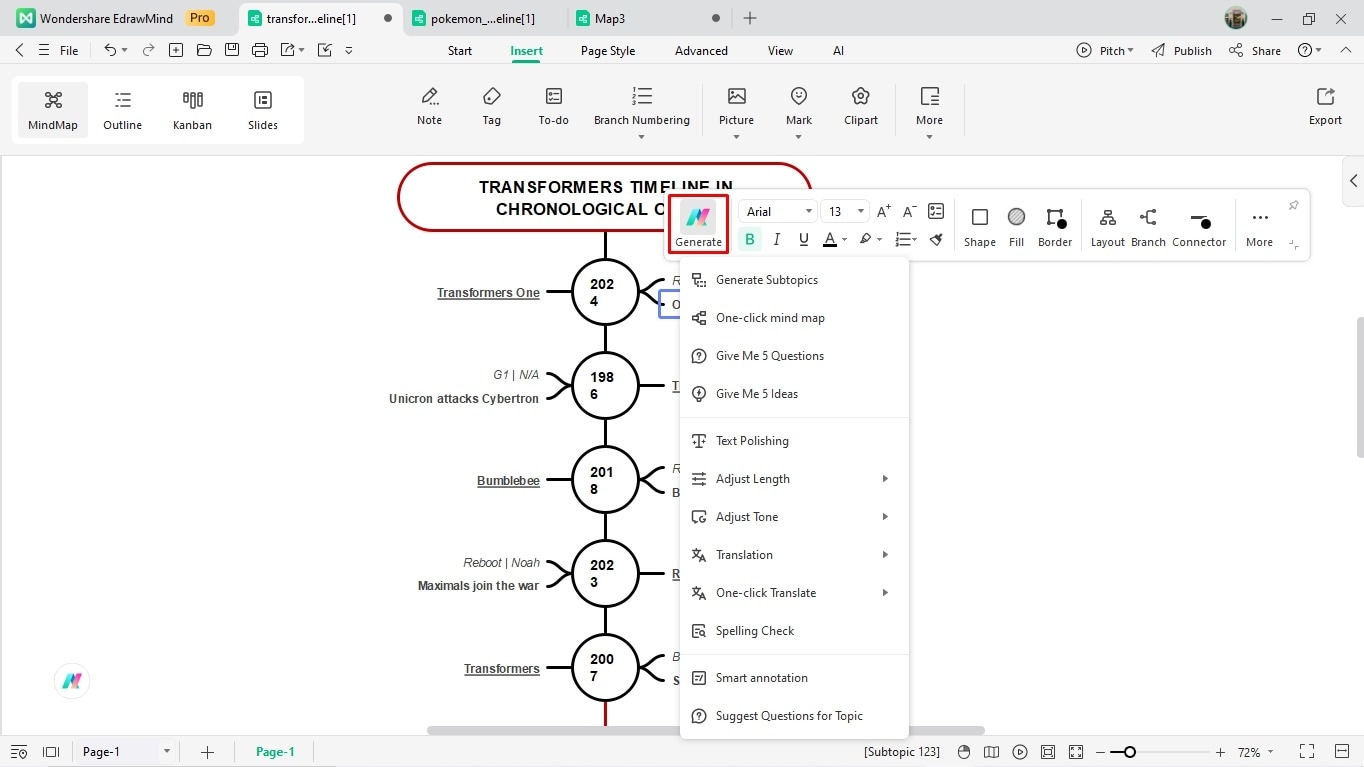This screenshot has height=767, width=1364.
Task: Expand Mark dropdown
Action: (x=799, y=137)
